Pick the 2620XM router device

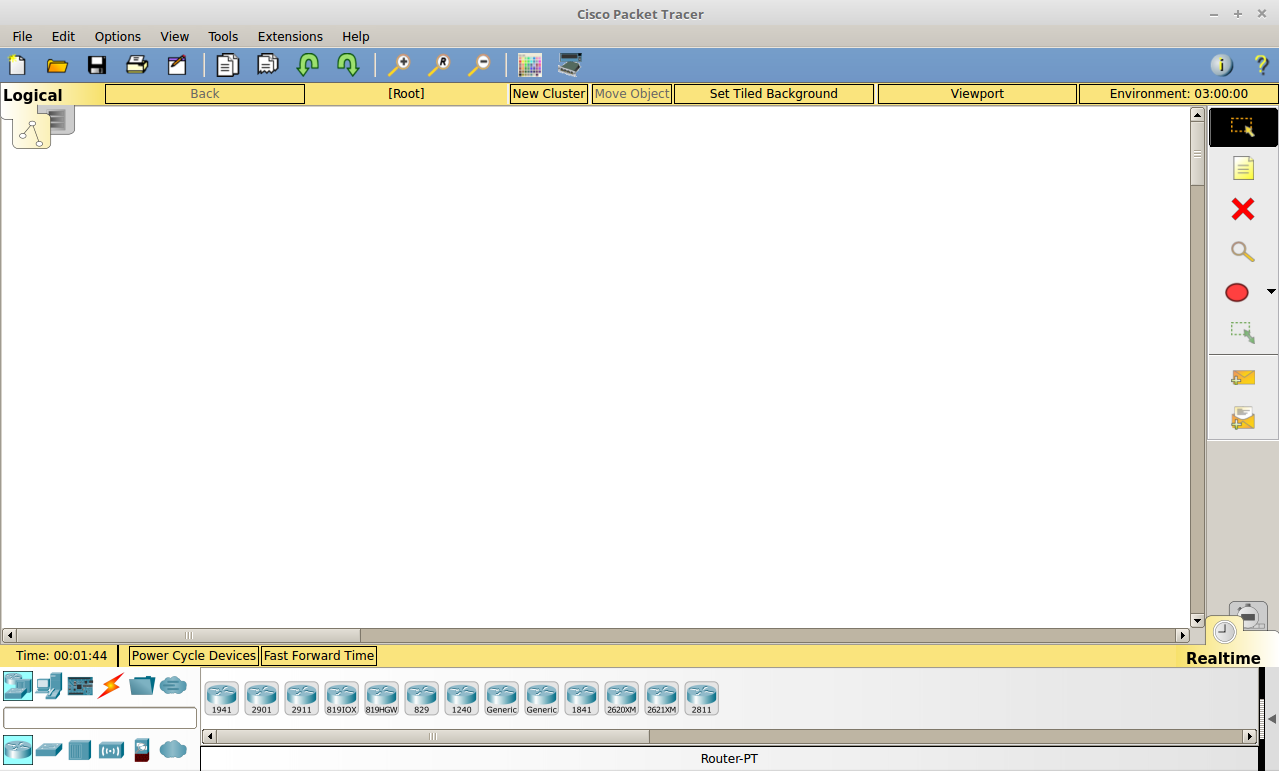(622, 698)
